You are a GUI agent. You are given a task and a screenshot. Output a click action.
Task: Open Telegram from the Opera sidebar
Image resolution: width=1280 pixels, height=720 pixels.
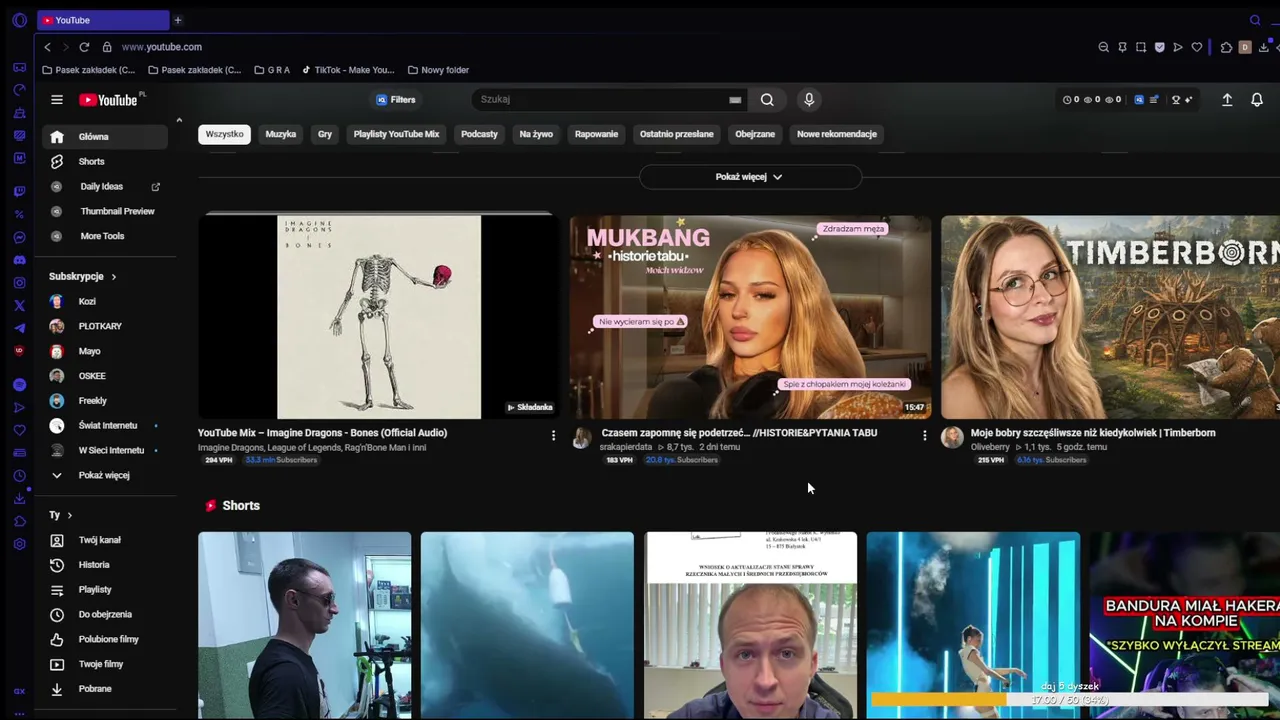[x=19, y=328]
